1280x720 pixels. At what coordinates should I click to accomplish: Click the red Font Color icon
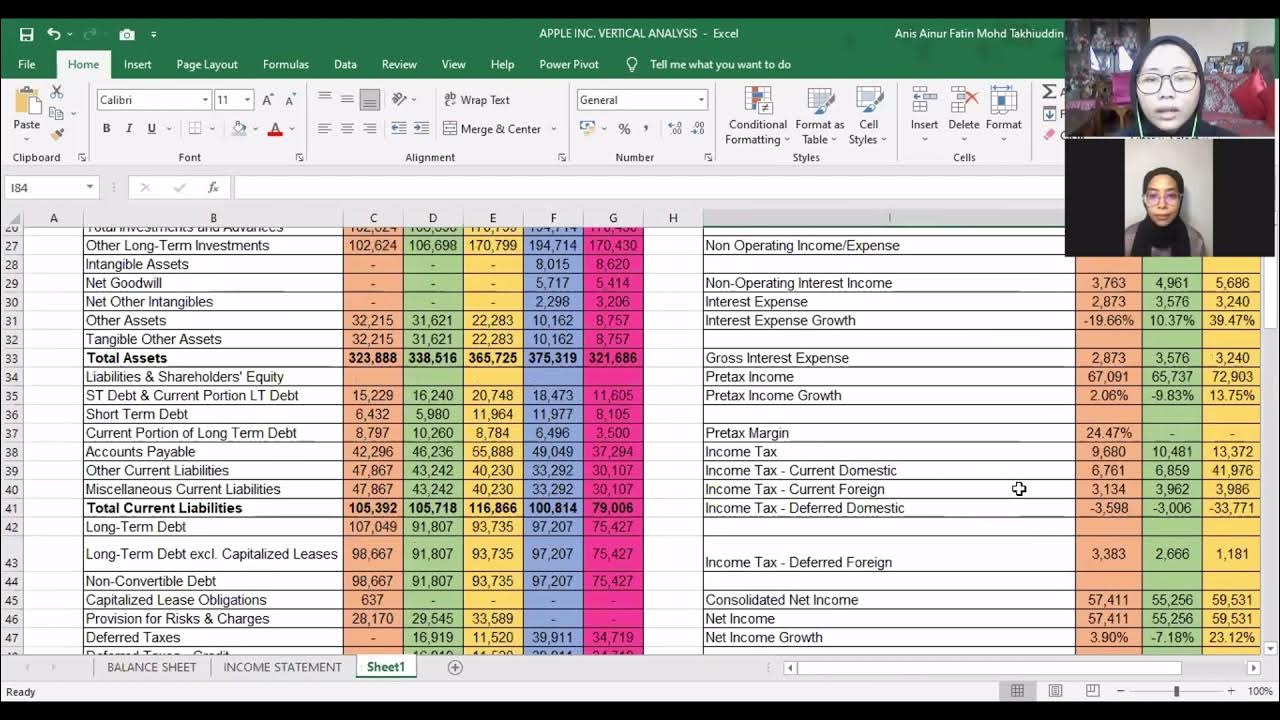(275, 128)
